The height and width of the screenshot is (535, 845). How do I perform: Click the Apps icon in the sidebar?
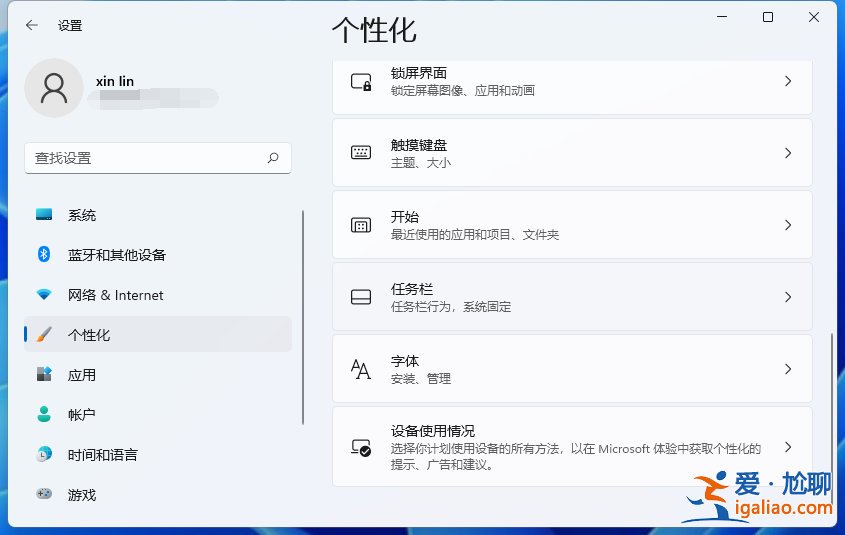tap(44, 374)
